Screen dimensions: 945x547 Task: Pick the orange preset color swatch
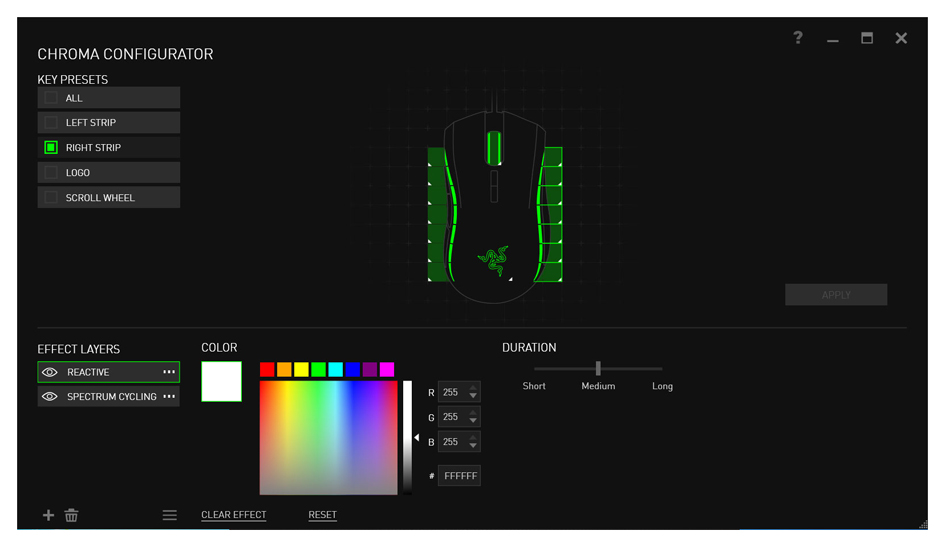pos(284,369)
